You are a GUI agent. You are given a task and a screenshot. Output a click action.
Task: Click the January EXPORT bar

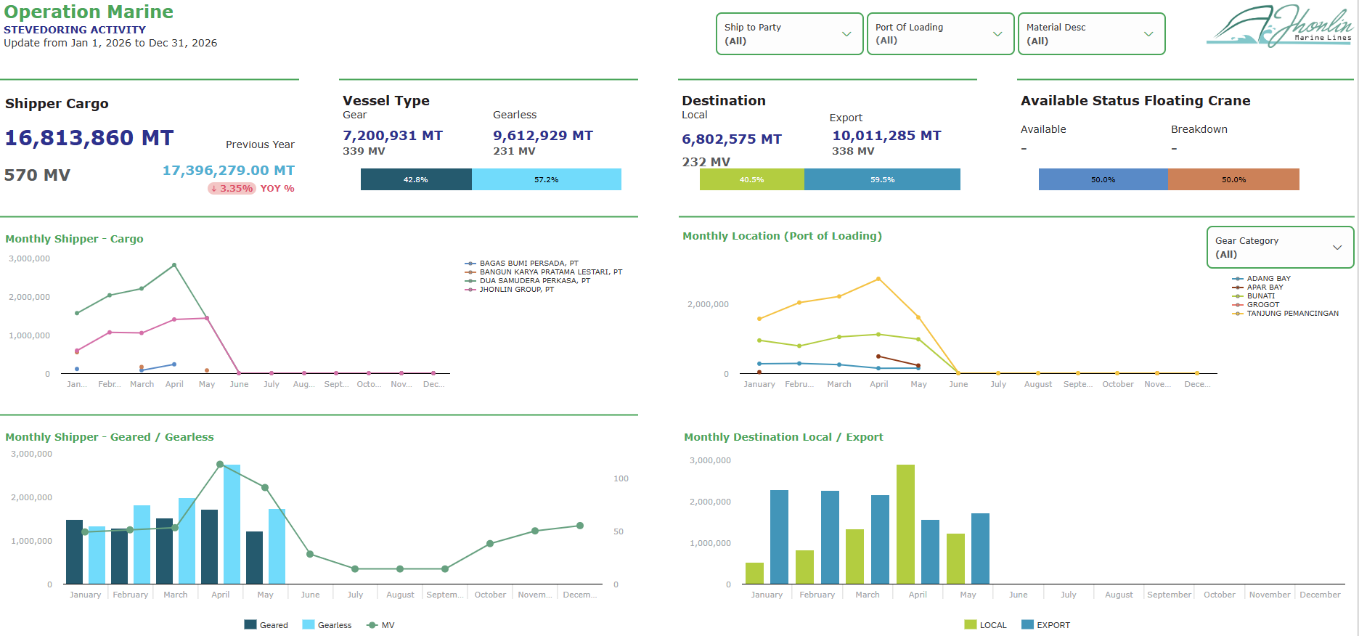click(x=779, y=537)
